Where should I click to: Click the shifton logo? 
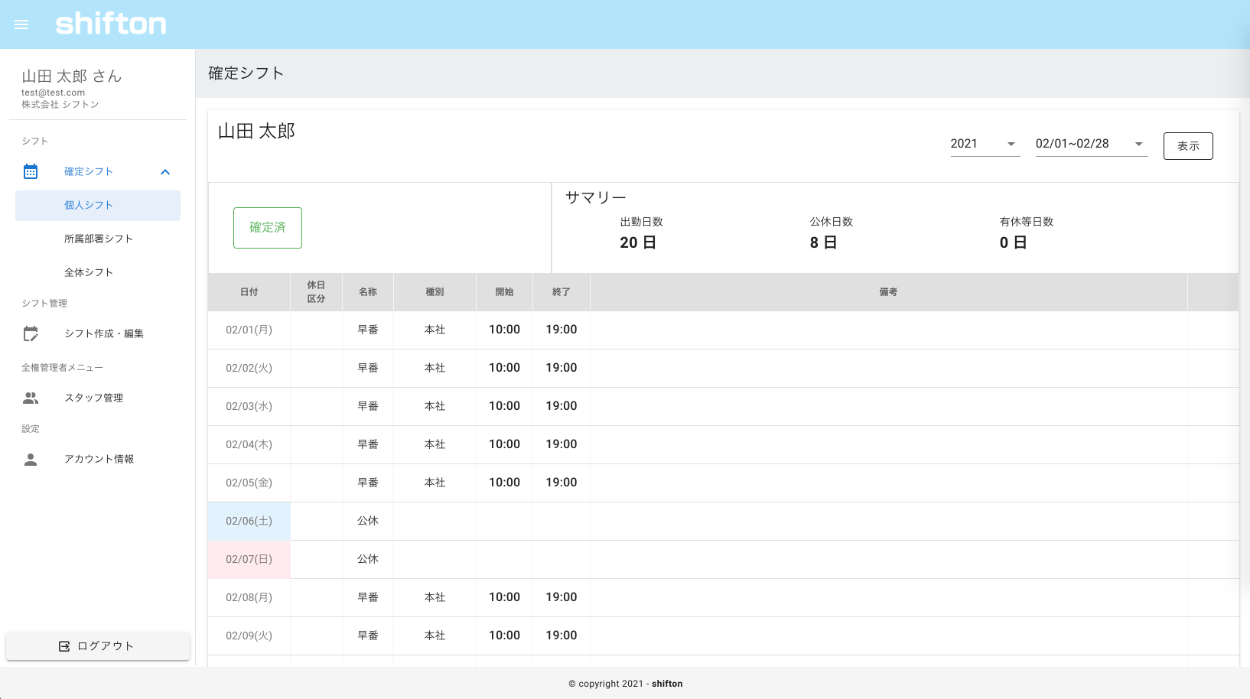coord(111,24)
